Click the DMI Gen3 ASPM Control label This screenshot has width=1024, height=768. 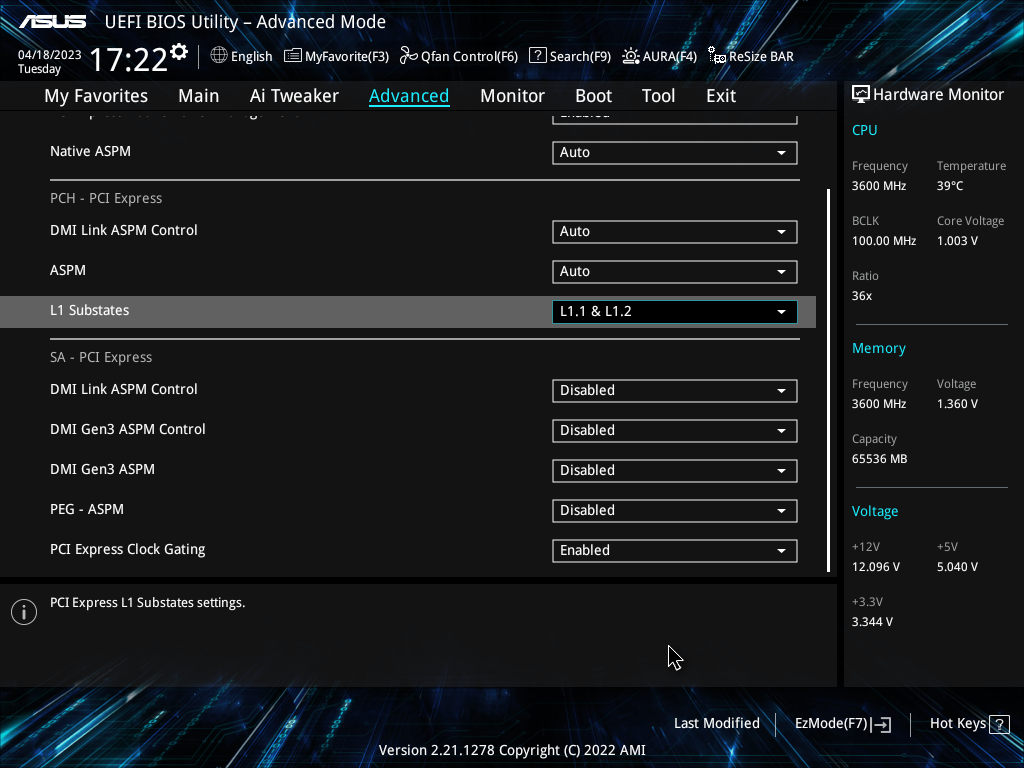(127, 429)
